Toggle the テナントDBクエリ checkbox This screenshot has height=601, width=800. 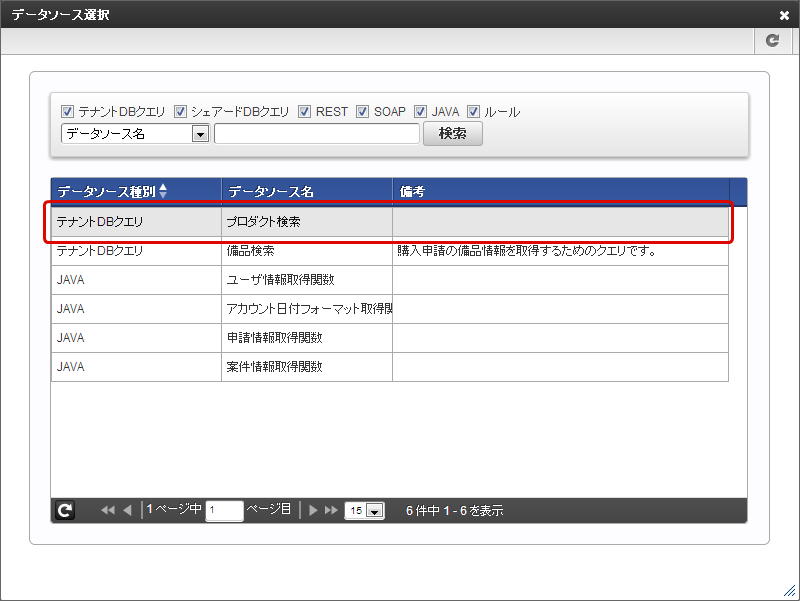(x=68, y=112)
